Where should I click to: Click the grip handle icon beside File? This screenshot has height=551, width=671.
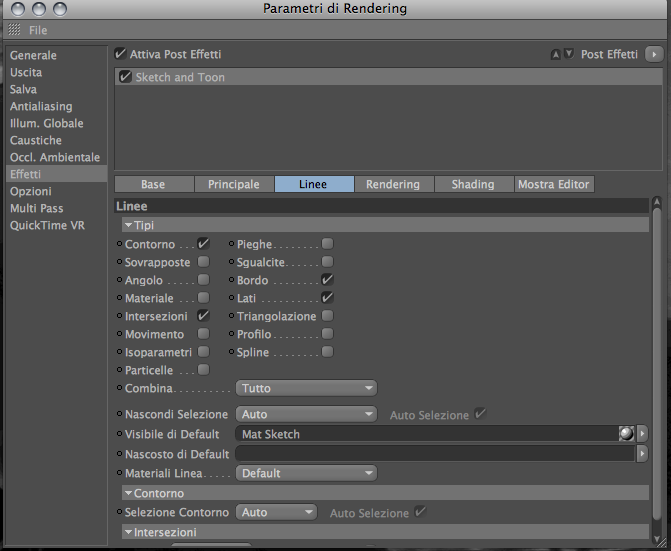pos(14,30)
